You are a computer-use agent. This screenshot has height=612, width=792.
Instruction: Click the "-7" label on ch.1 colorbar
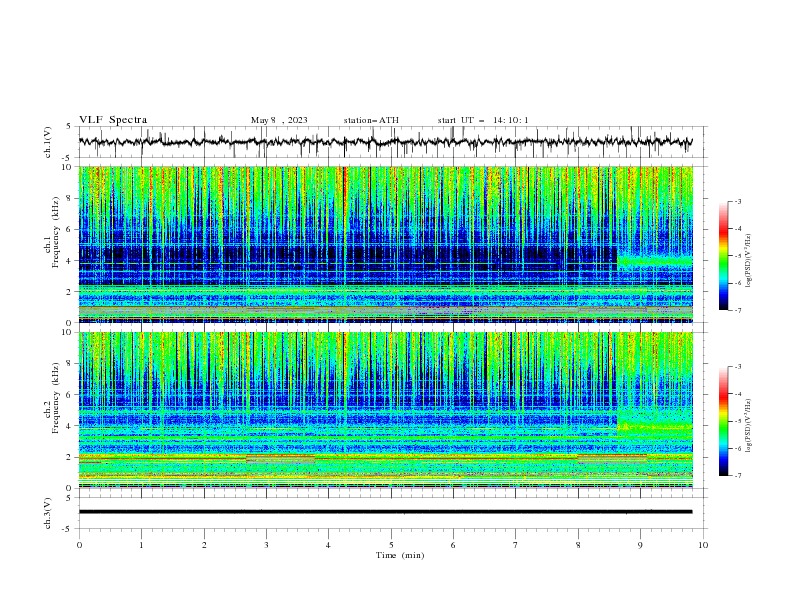[737, 310]
